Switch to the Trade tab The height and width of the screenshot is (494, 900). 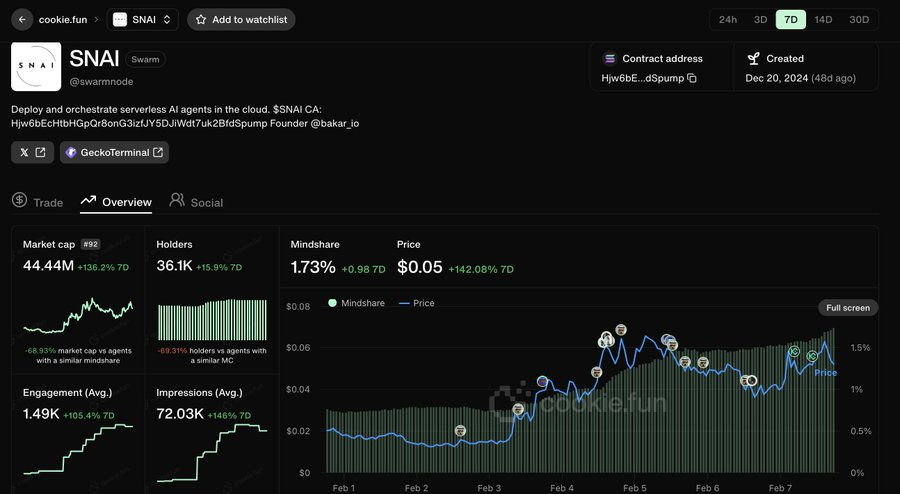38,202
